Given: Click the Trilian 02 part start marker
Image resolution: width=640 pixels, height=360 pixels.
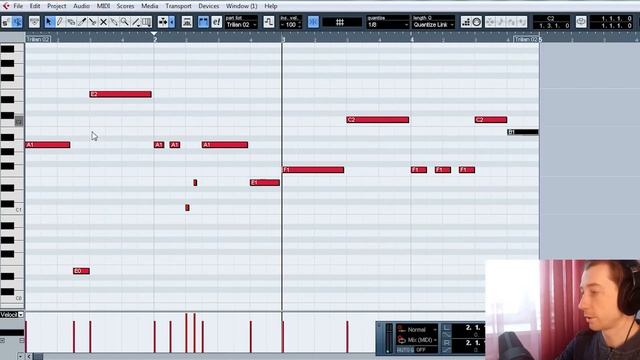Looking at the screenshot, I should [38, 40].
